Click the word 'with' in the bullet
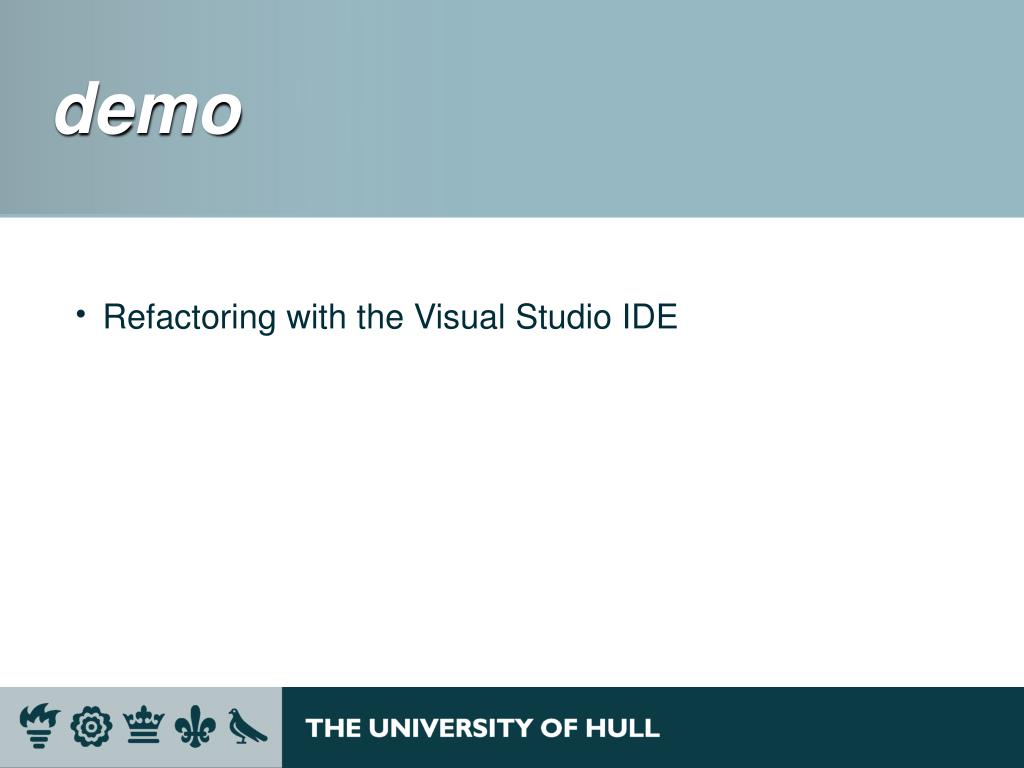This screenshot has width=1024, height=768. [316, 317]
